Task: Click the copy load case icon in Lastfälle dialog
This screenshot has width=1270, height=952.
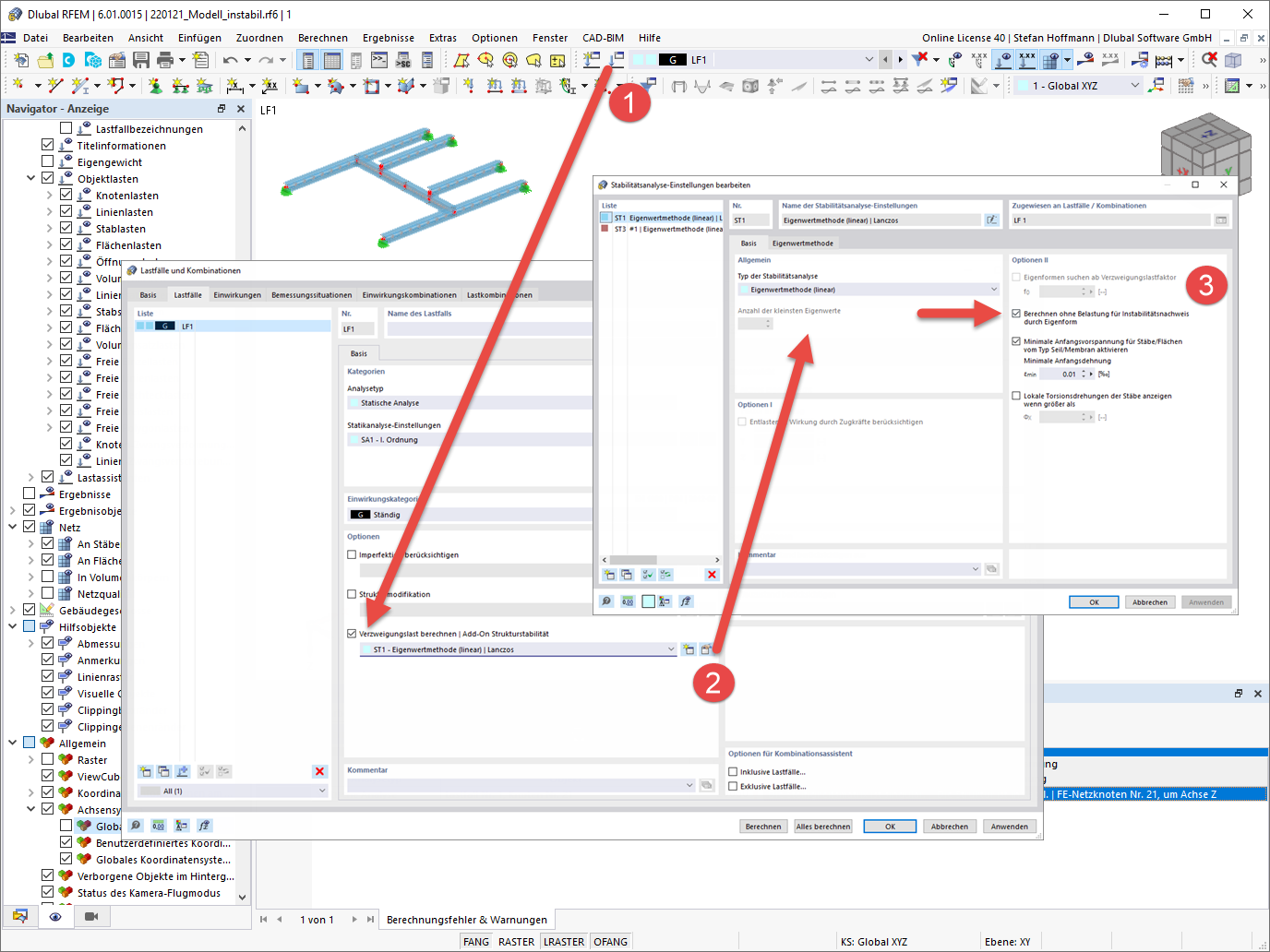Action: click(x=163, y=771)
